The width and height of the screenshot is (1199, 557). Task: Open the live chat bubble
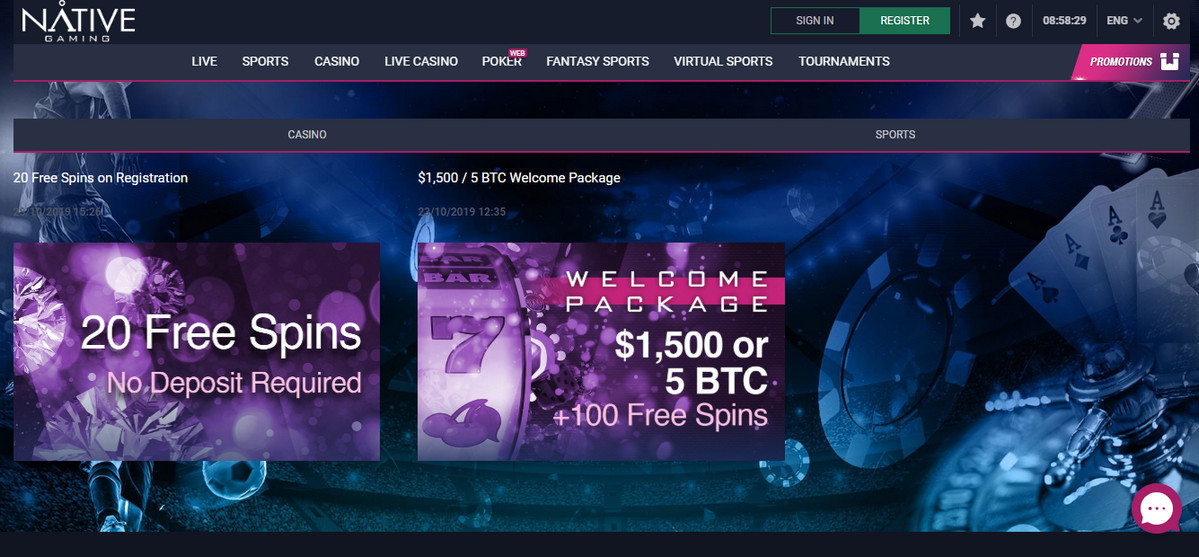coord(1156,508)
